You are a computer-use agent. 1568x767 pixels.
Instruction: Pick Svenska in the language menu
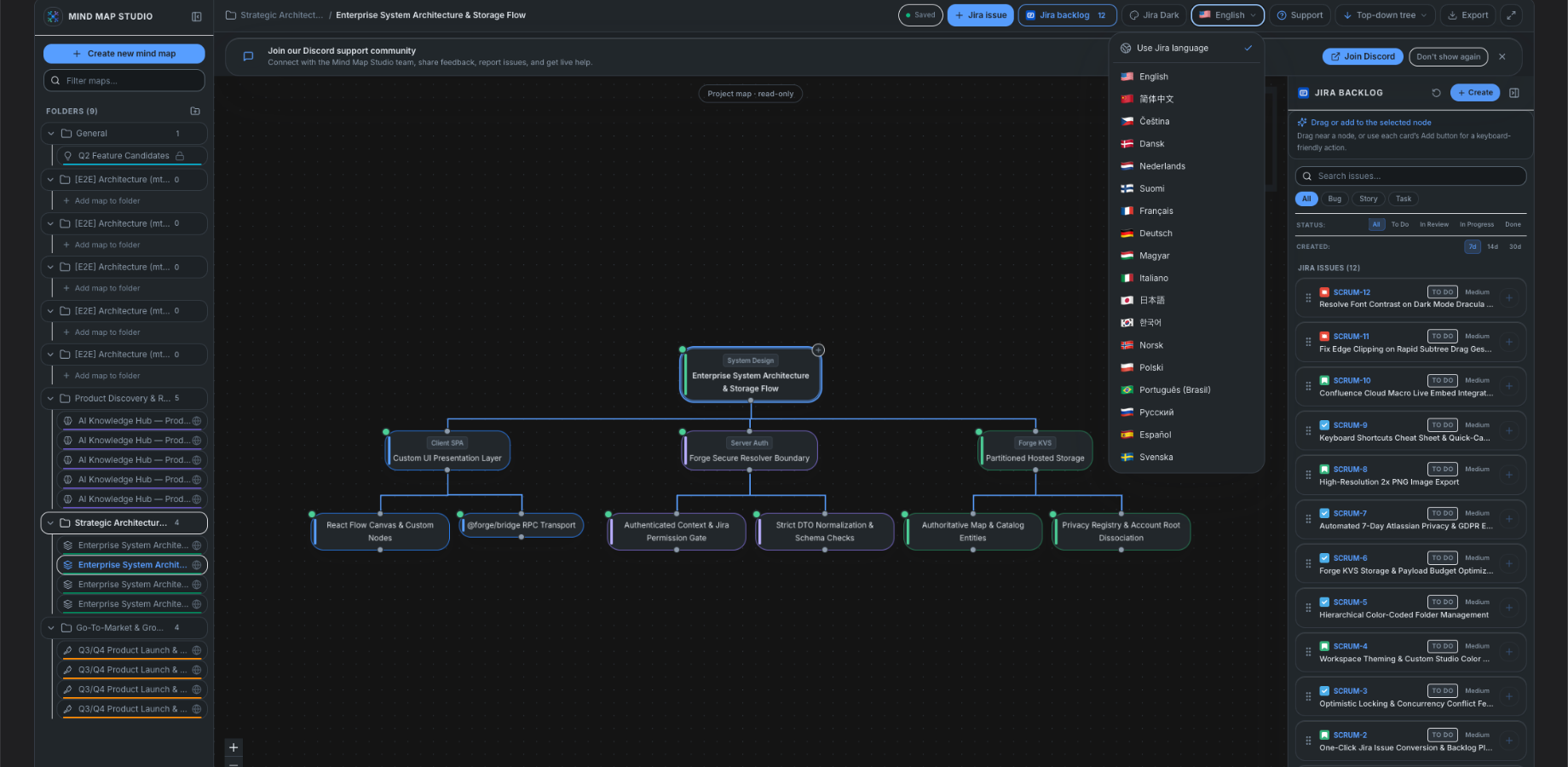click(x=1186, y=458)
